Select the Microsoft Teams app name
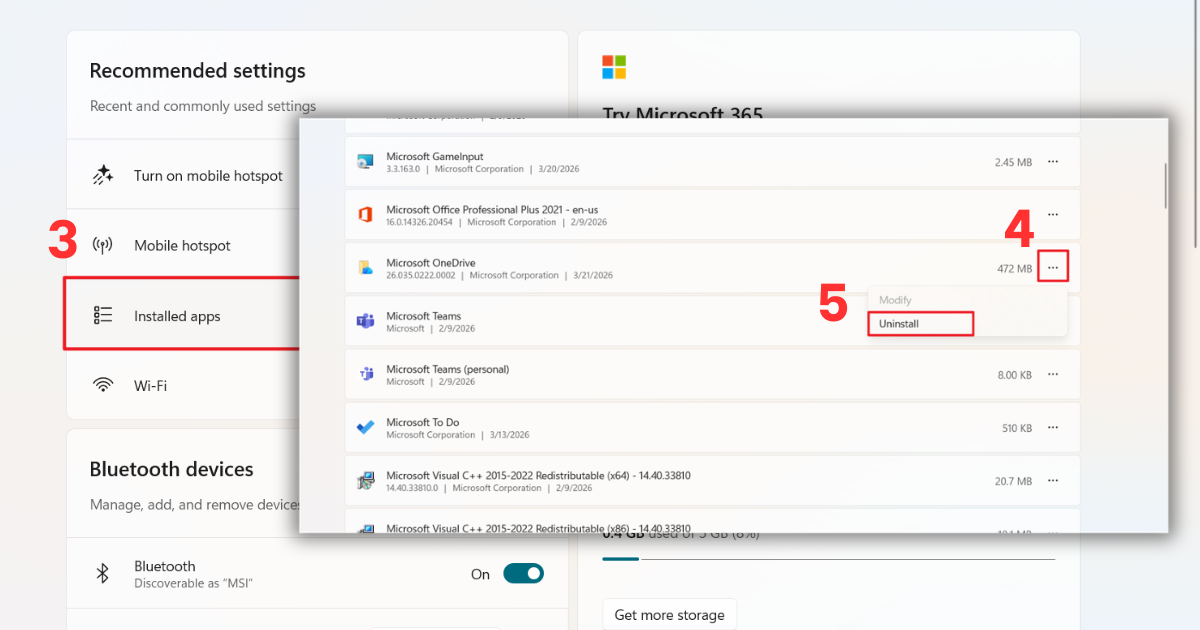The width and height of the screenshot is (1200, 630). [424, 316]
